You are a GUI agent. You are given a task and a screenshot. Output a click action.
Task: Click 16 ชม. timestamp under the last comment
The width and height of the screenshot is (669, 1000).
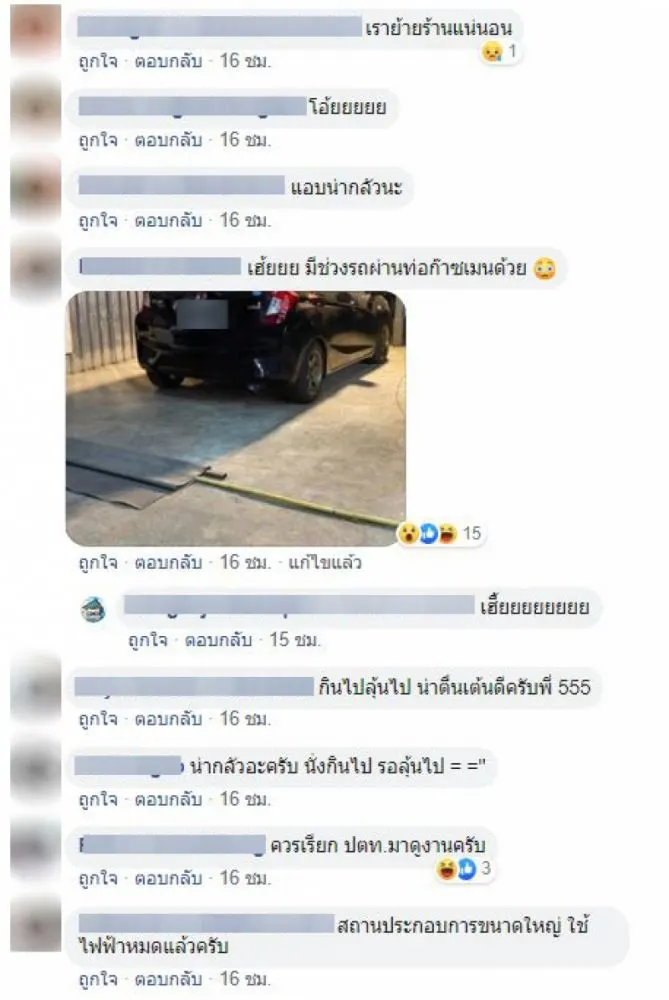[245, 978]
